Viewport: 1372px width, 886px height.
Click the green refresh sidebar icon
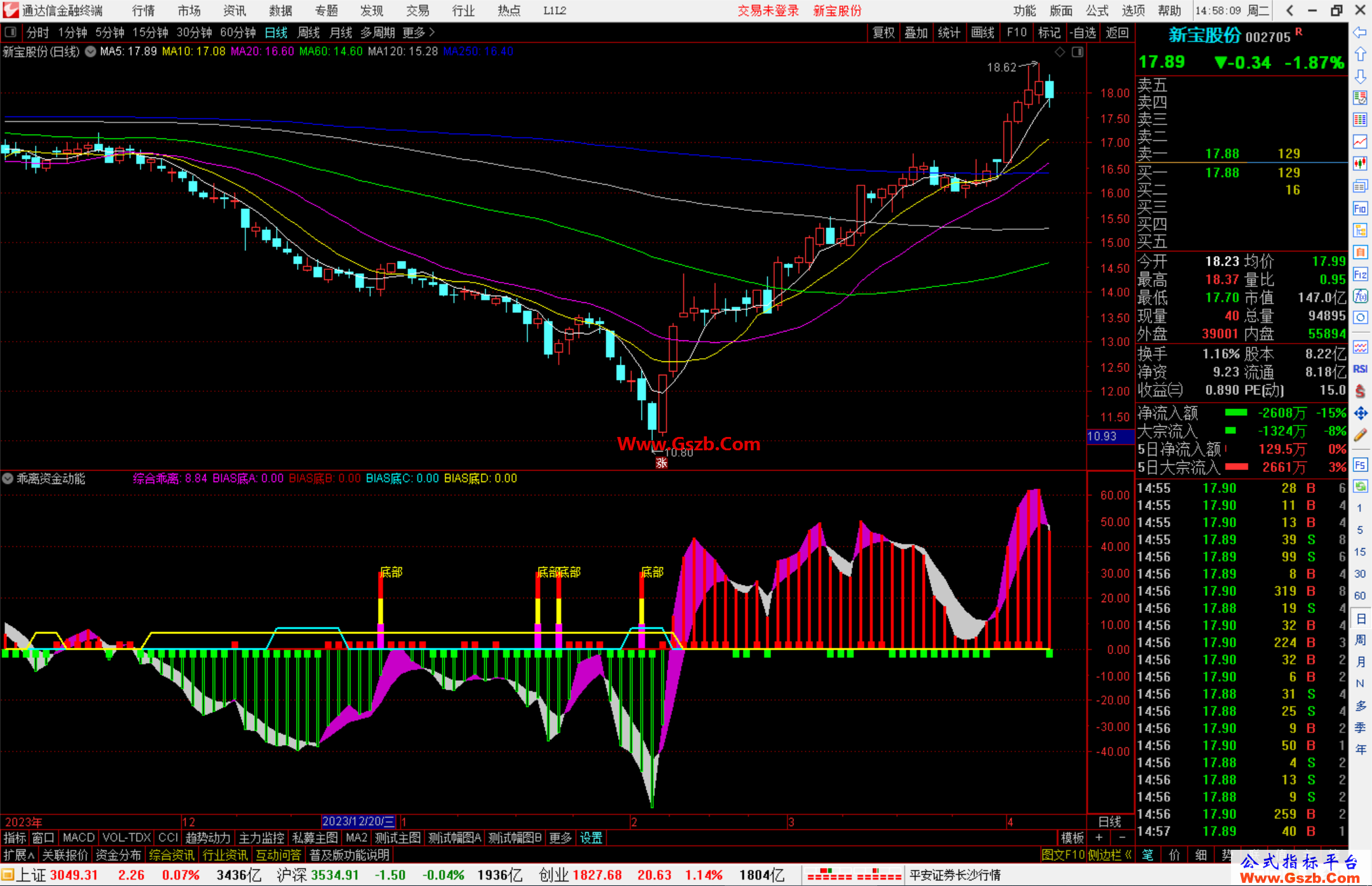1360,487
